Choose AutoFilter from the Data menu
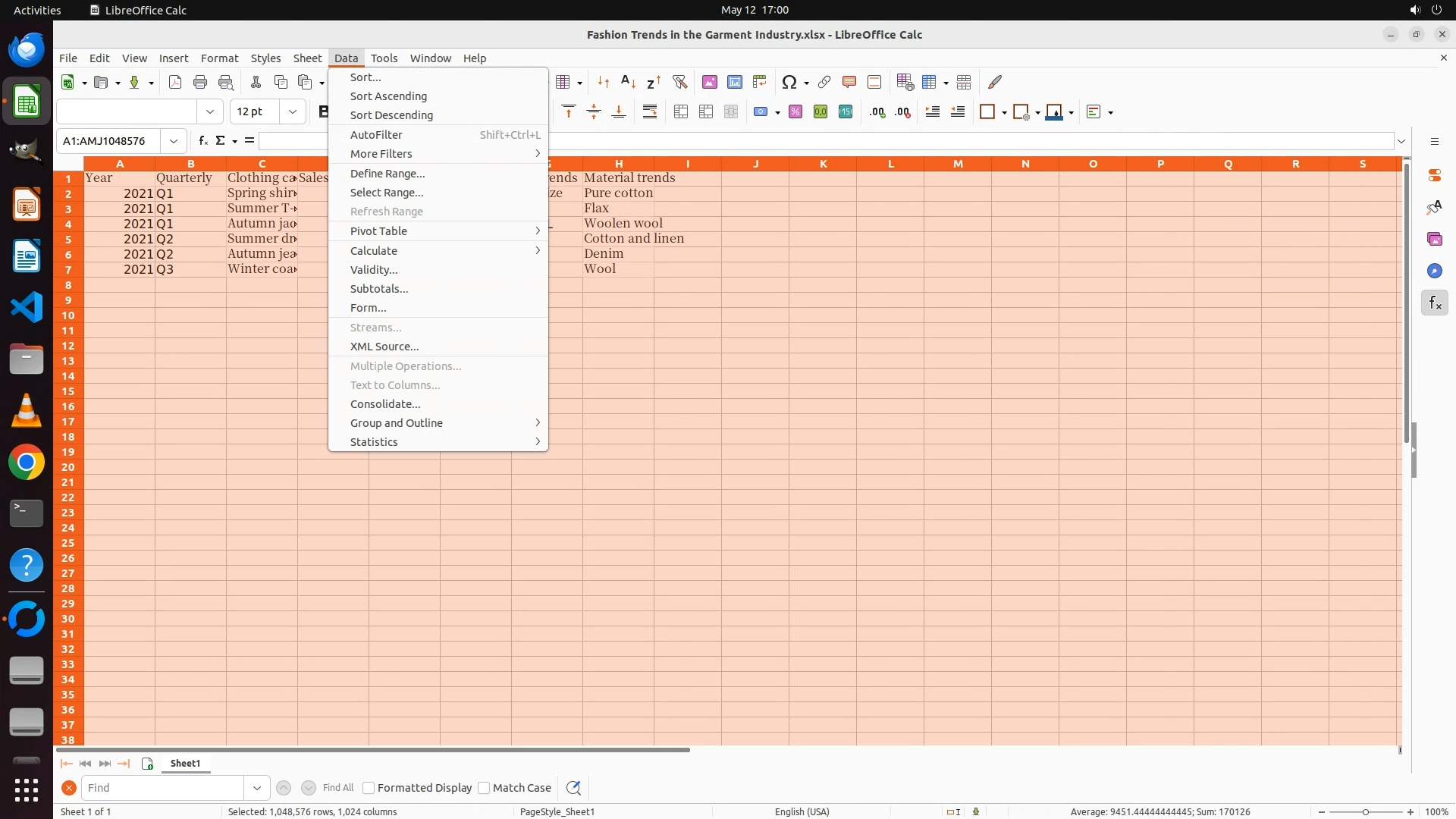The image size is (1456, 819). 376,135
